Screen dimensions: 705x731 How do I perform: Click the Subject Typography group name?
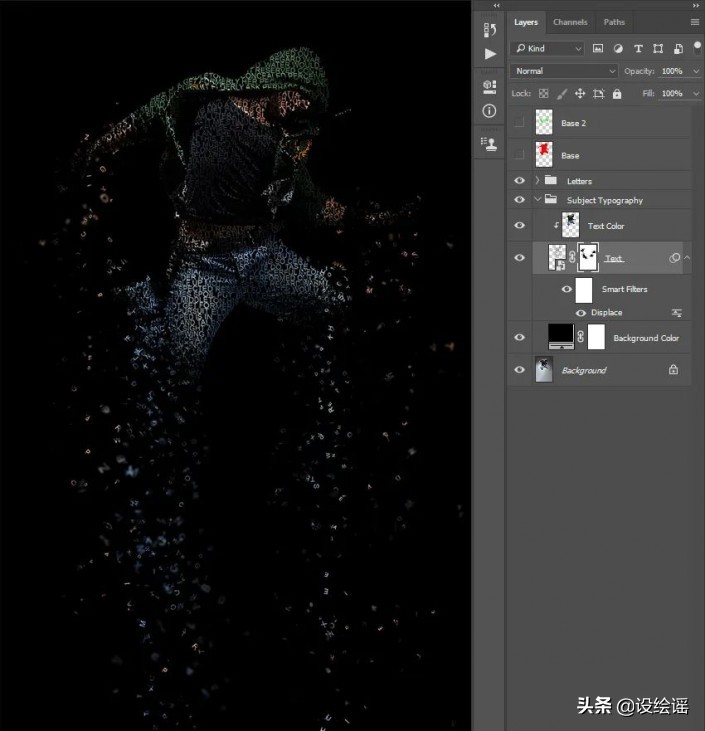pos(605,200)
